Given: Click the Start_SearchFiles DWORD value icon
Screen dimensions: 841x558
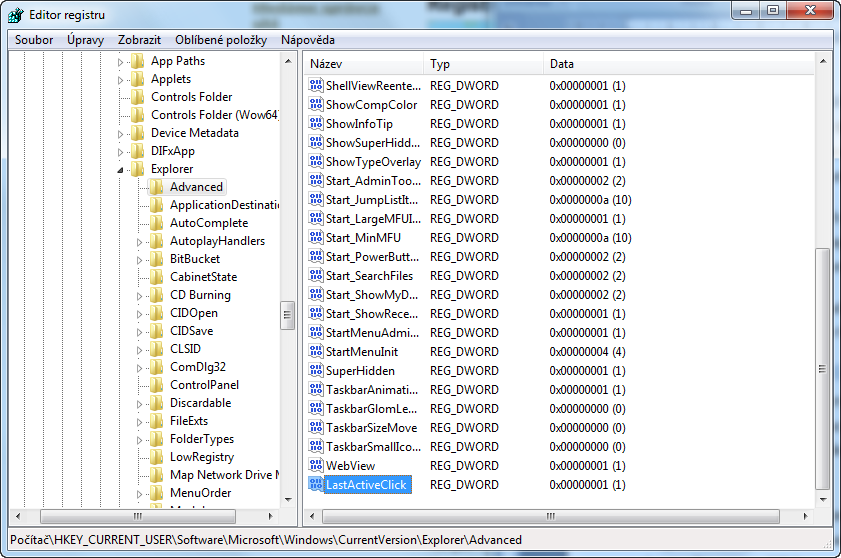Looking at the screenshot, I should coord(316,276).
